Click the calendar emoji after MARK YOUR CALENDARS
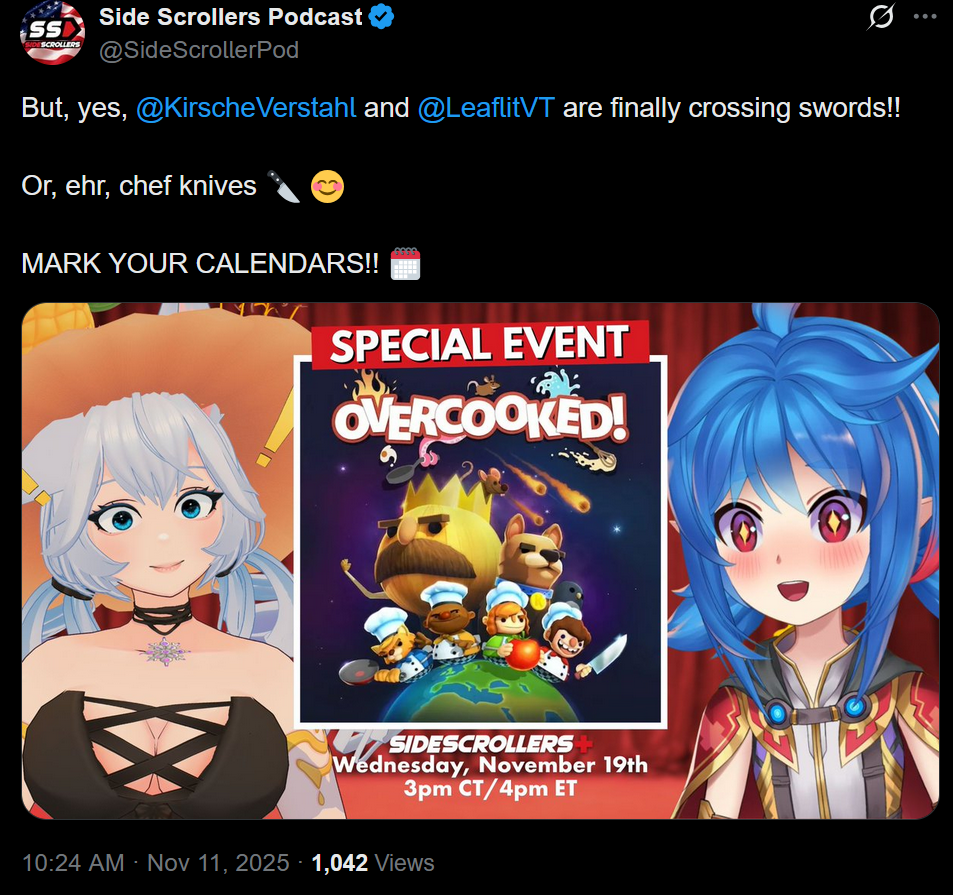The height and width of the screenshot is (895, 953). [405, 264]
